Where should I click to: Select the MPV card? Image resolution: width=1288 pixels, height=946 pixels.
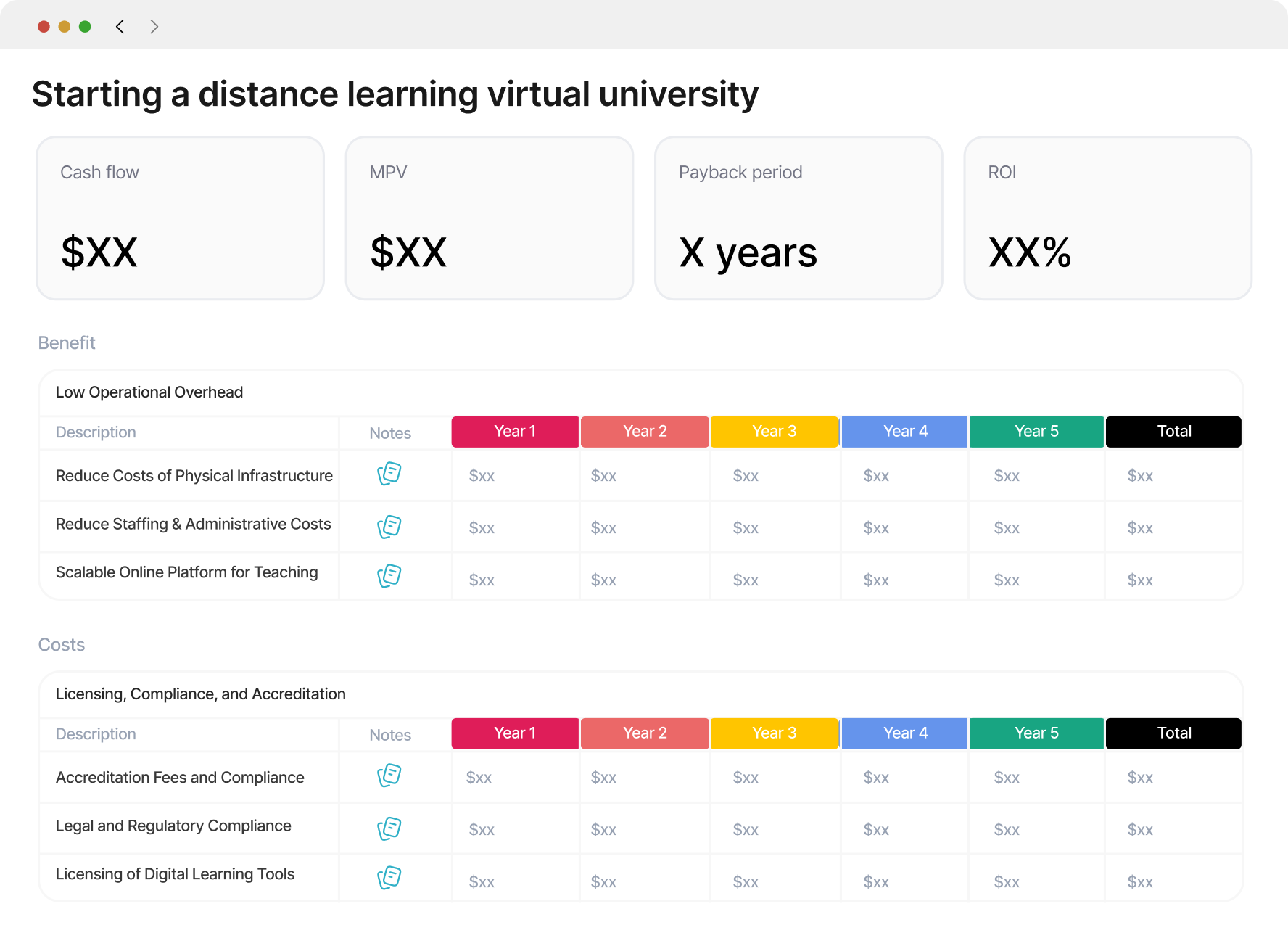click(490, 218)
